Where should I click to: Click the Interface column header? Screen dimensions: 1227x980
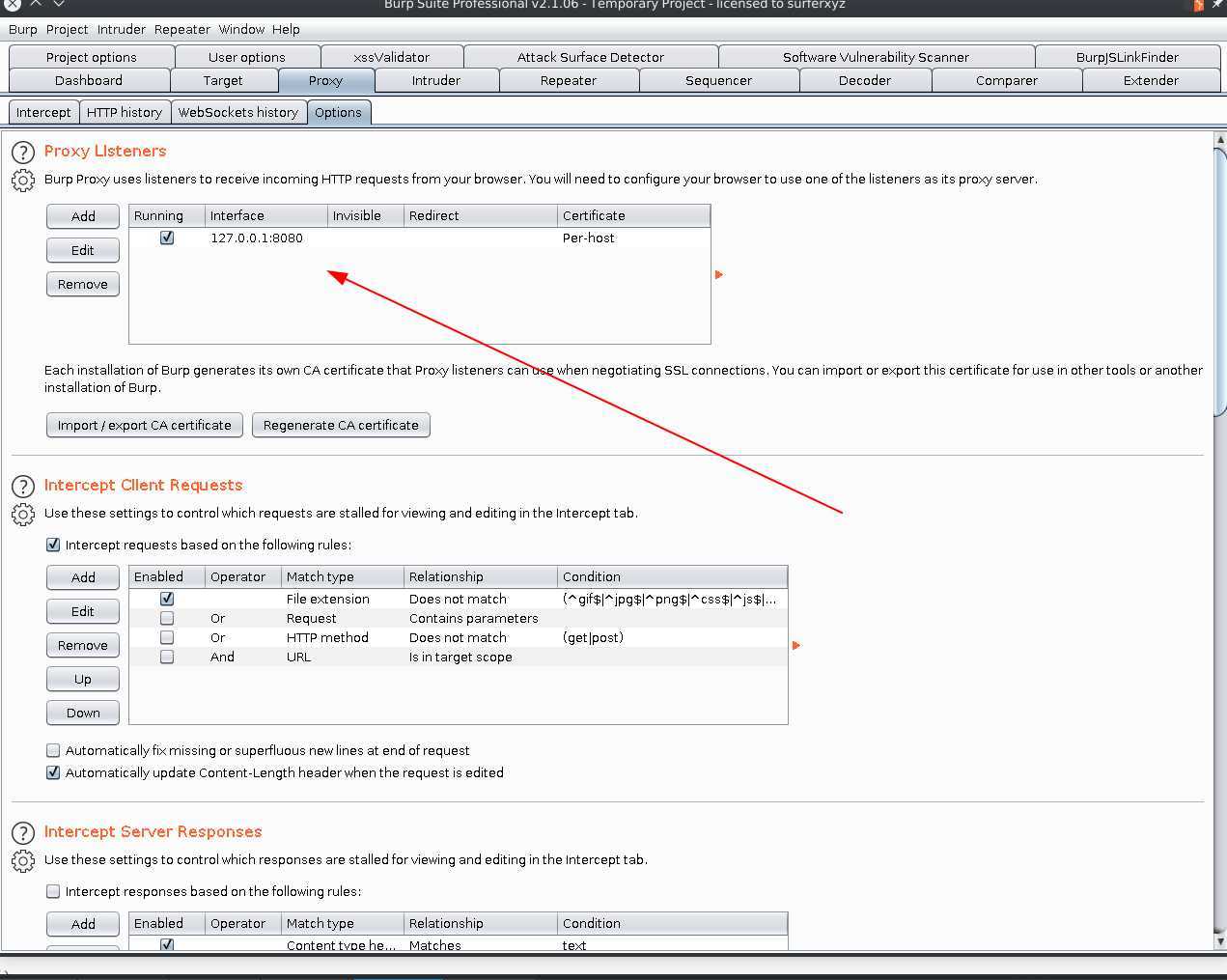266,215
